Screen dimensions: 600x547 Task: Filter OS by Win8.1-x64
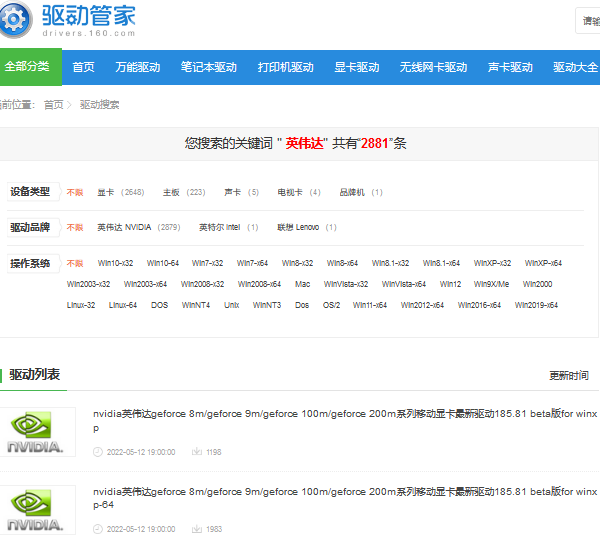(x=441, y=263)
